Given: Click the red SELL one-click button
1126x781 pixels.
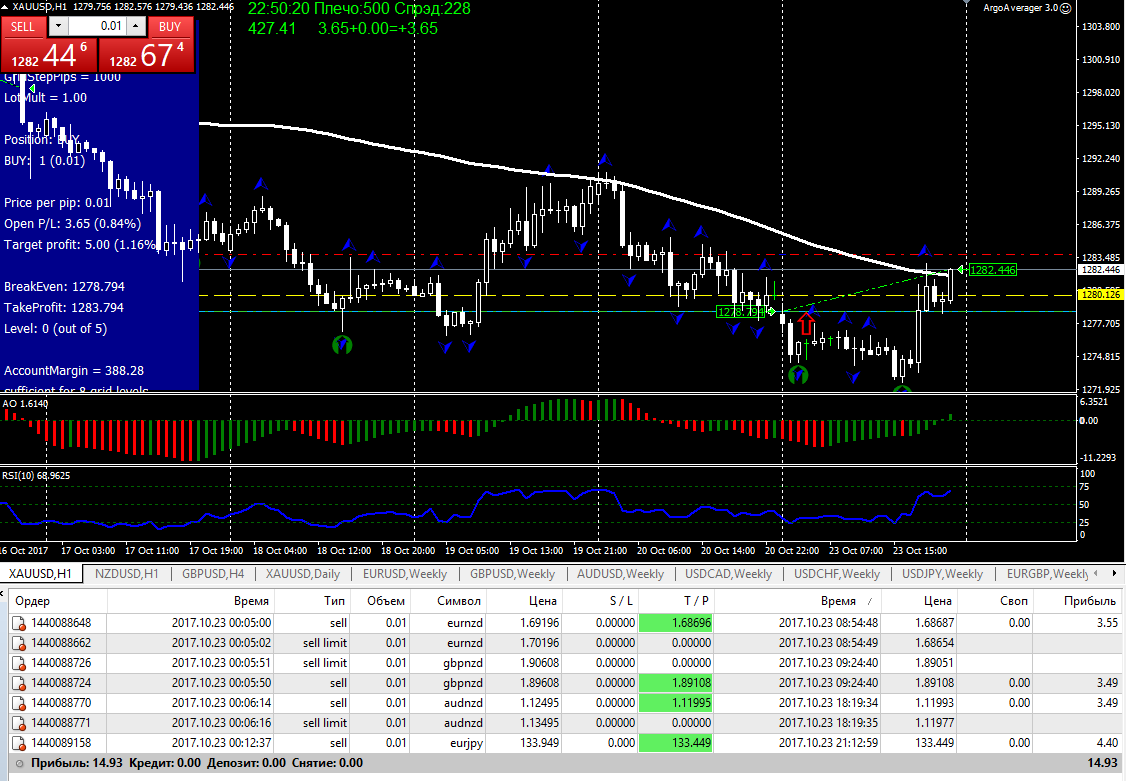Looking at the screenshot, I should point(23,27).
